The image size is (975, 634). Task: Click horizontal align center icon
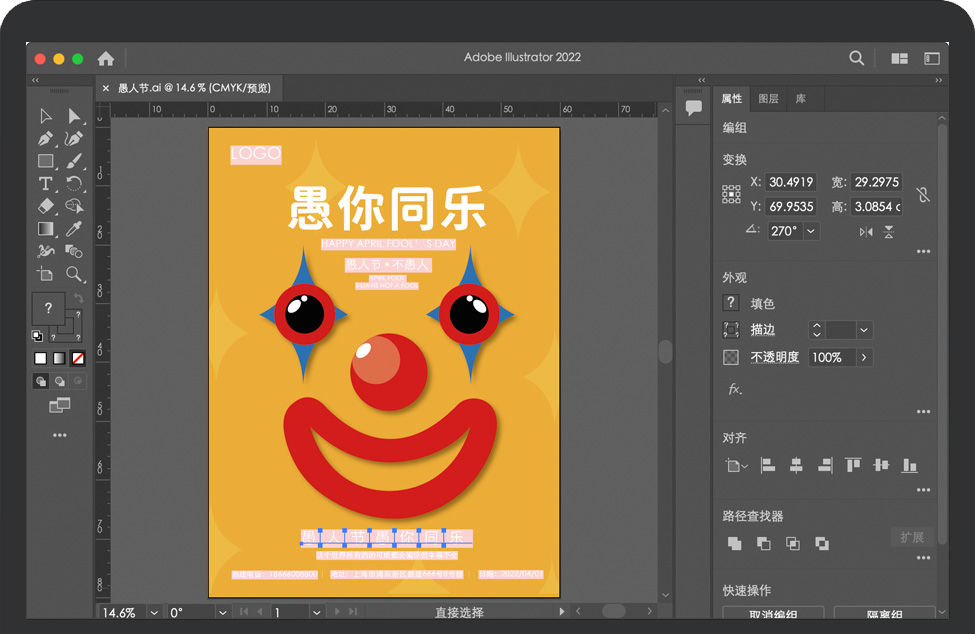pos(796,465)
